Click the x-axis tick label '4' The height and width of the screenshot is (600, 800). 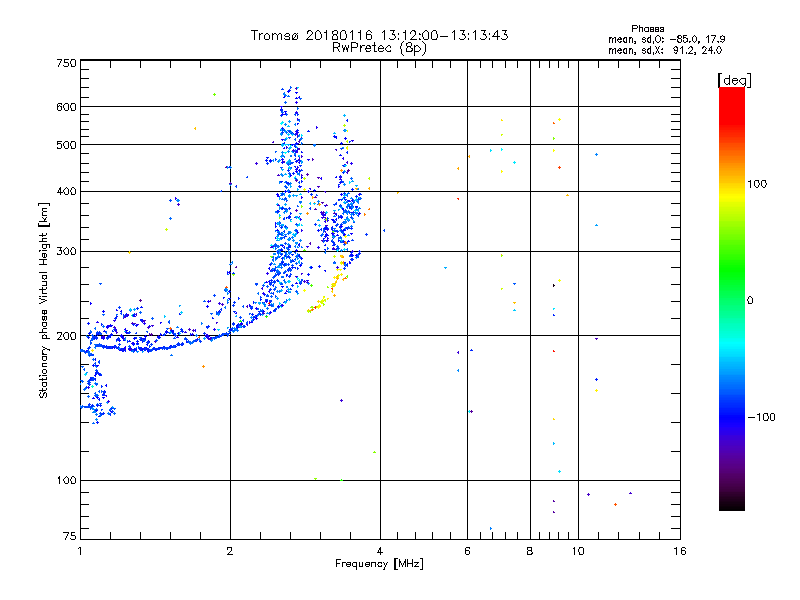pos(380,551)
